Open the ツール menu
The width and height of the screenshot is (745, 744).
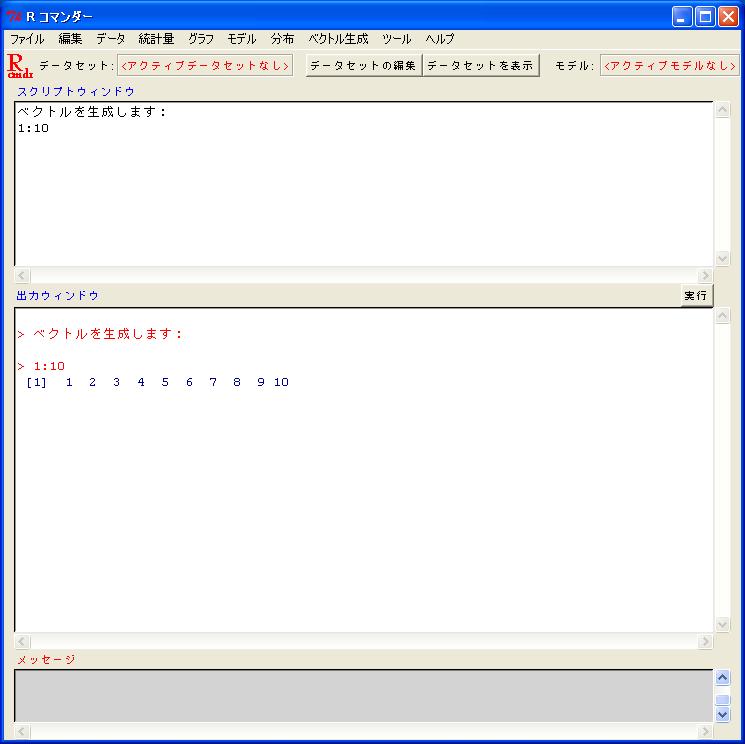(x=396, y=39)
